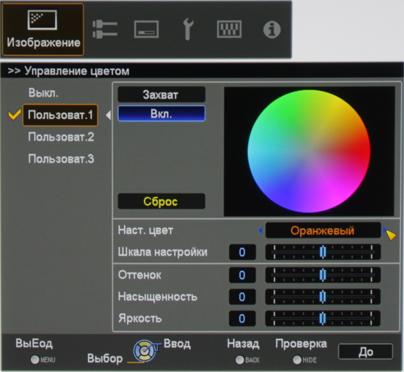Click the Проверка check label
This screenshot has height=372, width=404.
tap(301, 344)
